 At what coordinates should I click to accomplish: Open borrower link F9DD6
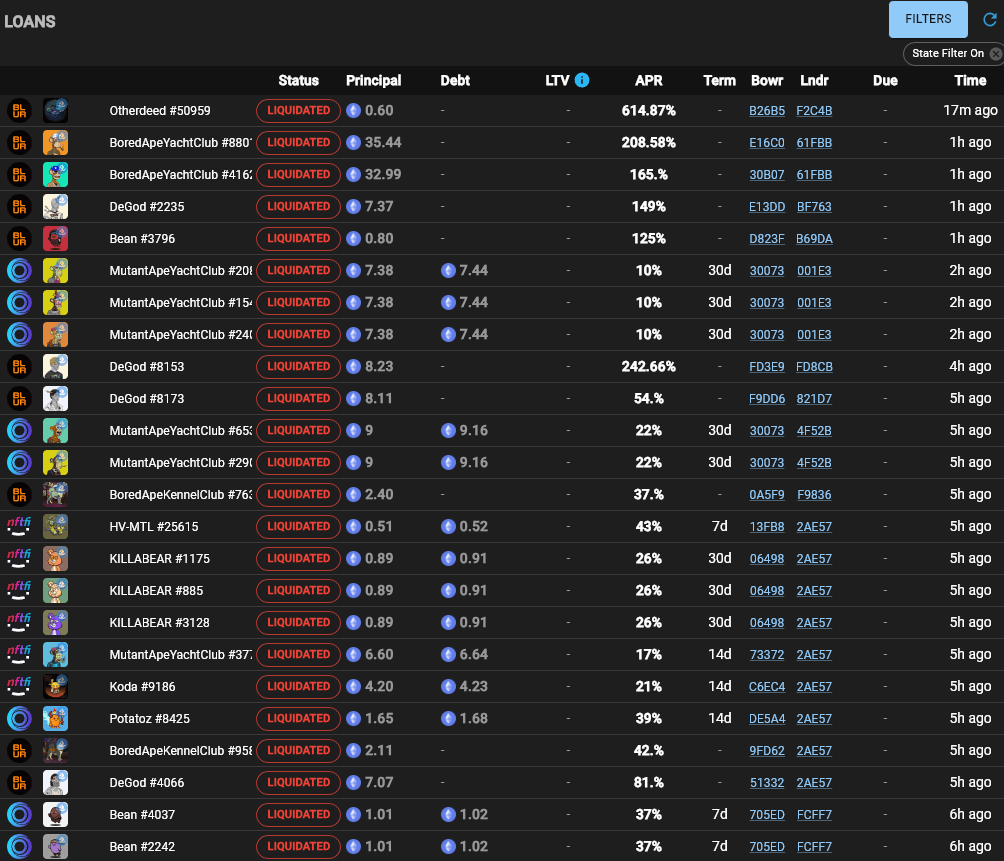[x=767, y=399]
